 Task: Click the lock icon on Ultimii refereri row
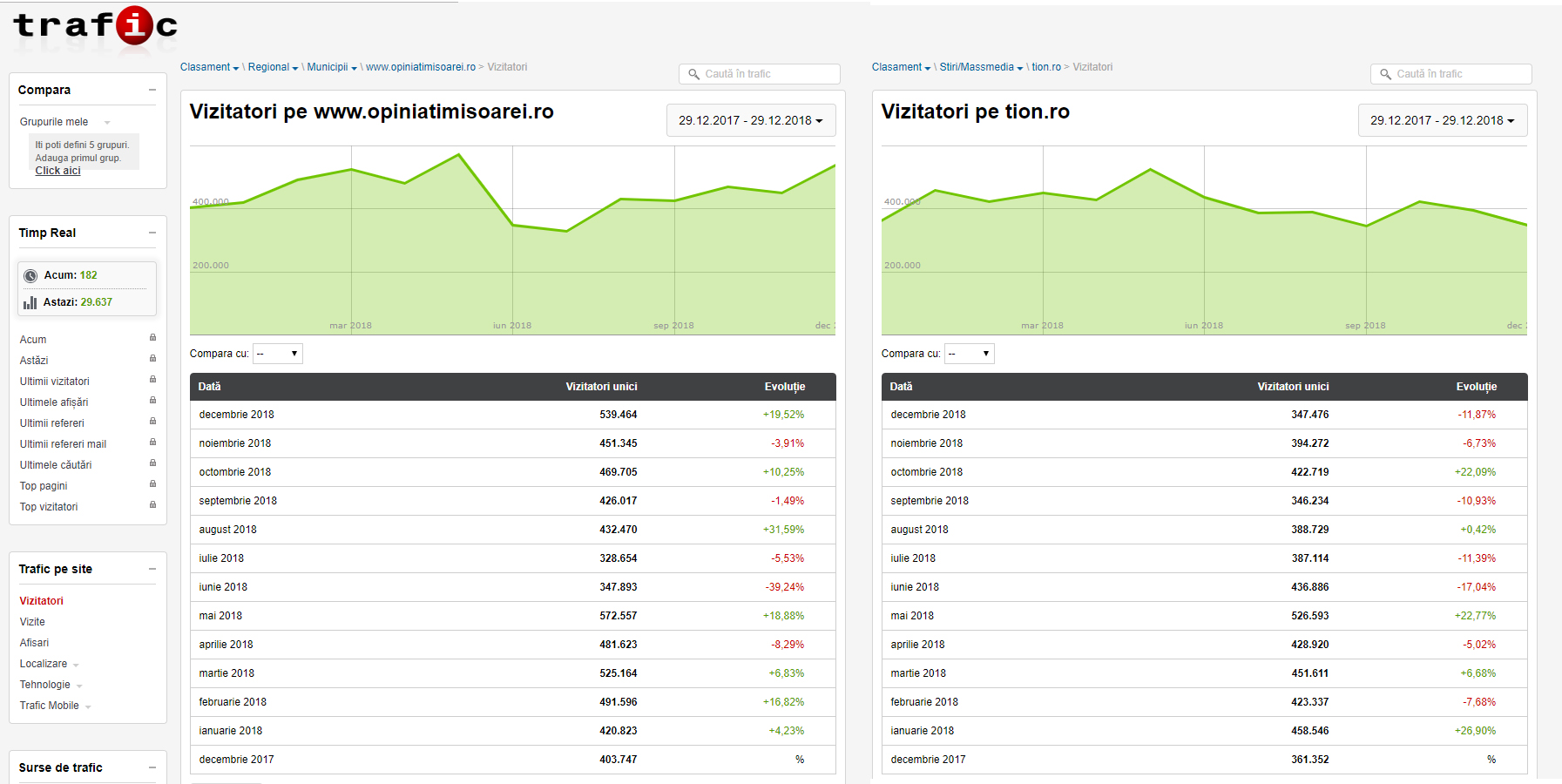point(152,422)
